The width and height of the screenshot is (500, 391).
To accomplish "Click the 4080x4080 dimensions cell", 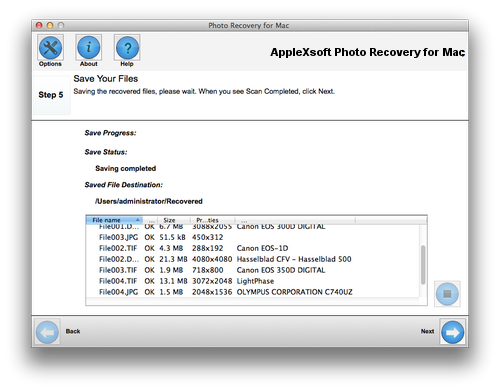I will point(212,259).
